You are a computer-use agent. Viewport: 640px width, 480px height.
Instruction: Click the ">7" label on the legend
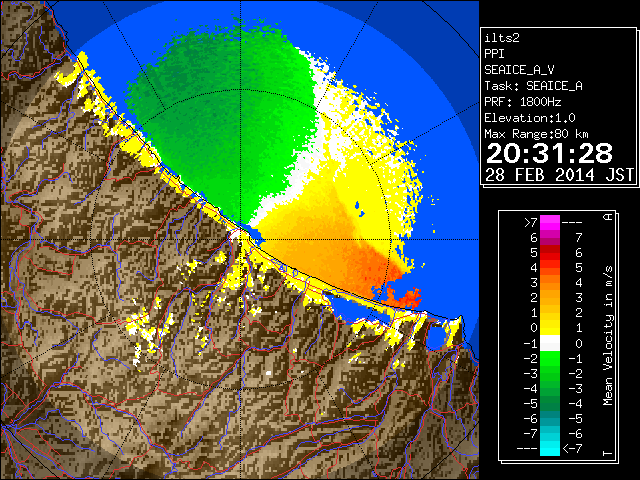click(531, 222)
